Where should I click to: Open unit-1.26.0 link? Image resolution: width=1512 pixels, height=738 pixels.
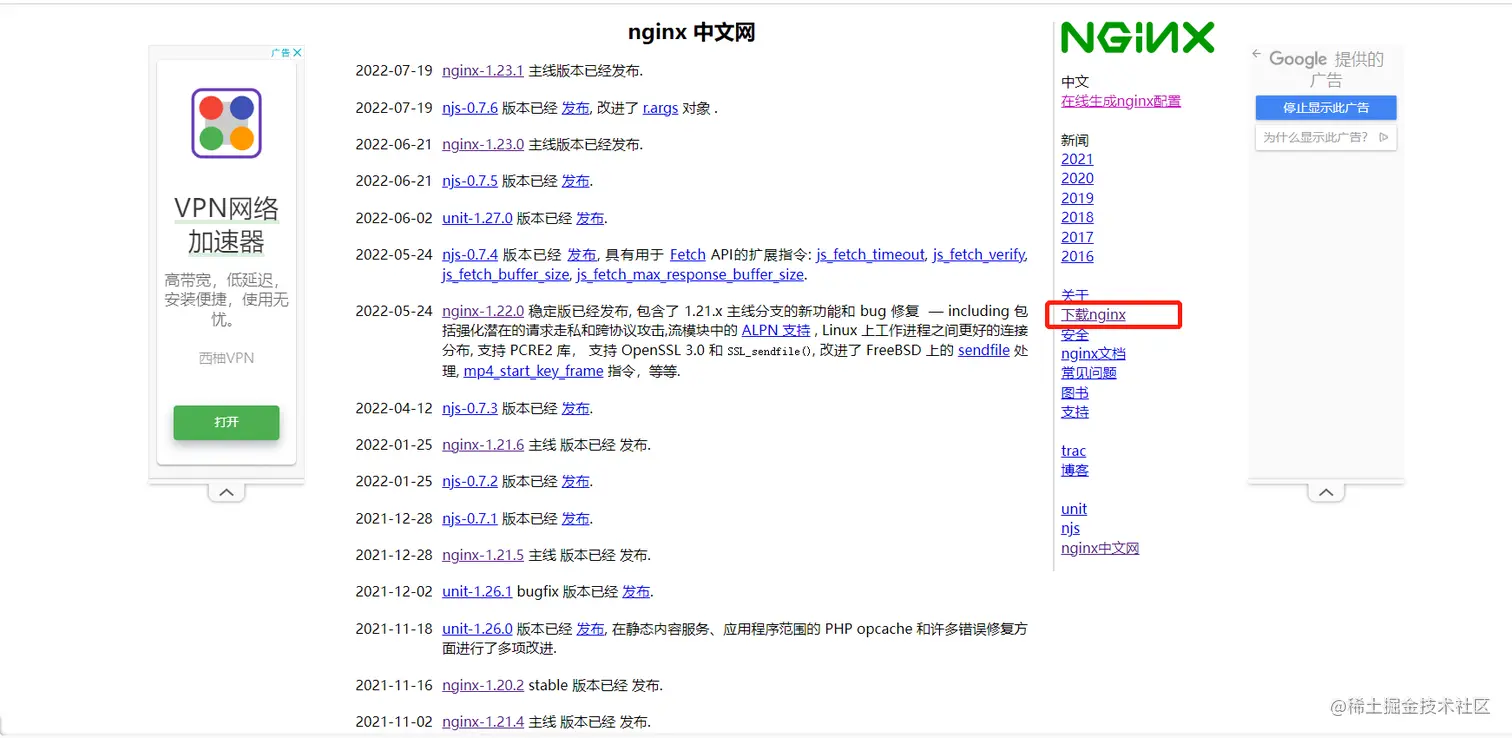click(x=477, y=629)
